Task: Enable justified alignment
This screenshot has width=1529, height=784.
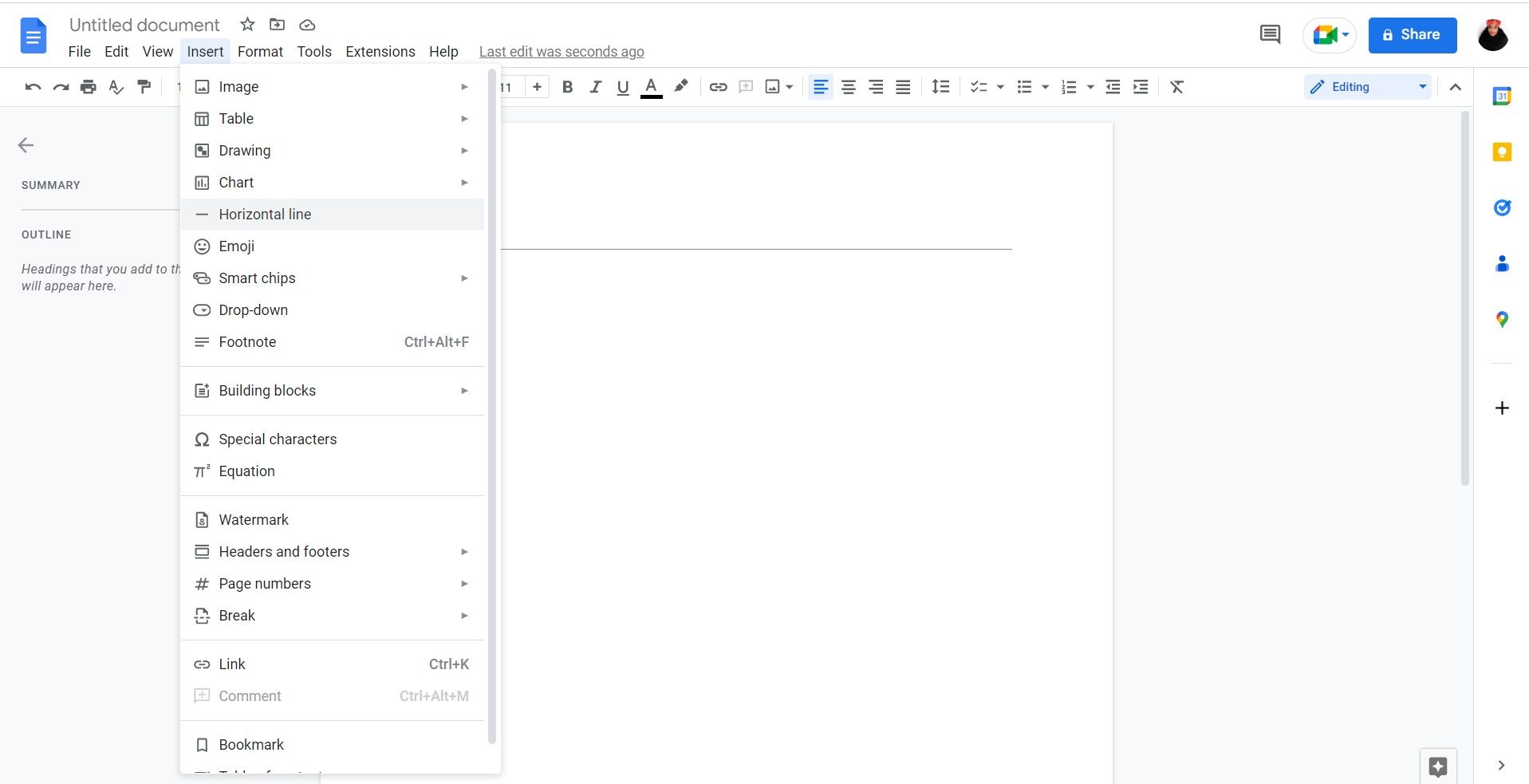Action: 902,87
